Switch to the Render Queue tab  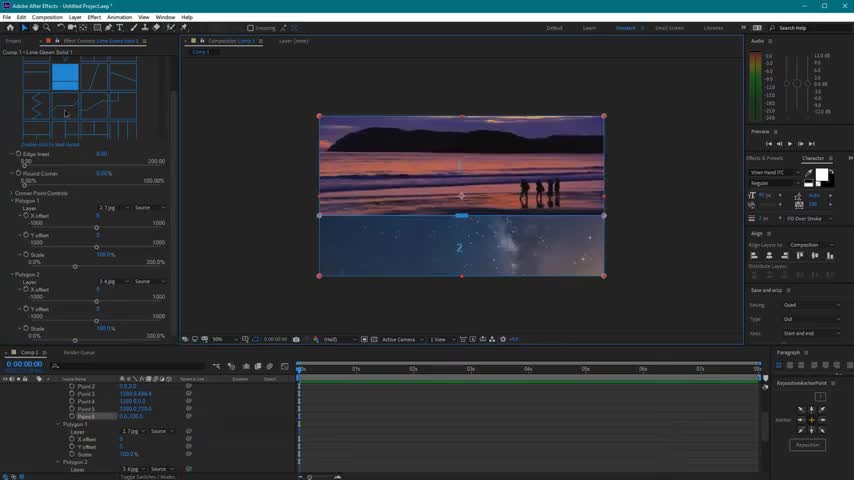(79, 352)
